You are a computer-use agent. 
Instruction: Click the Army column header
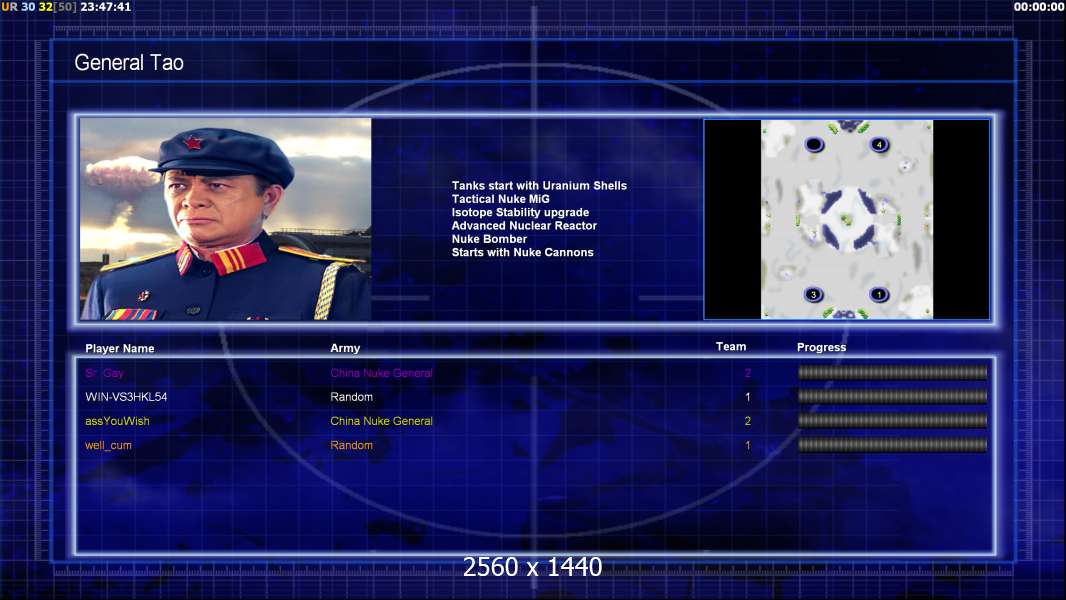click(x=345, y=348)
